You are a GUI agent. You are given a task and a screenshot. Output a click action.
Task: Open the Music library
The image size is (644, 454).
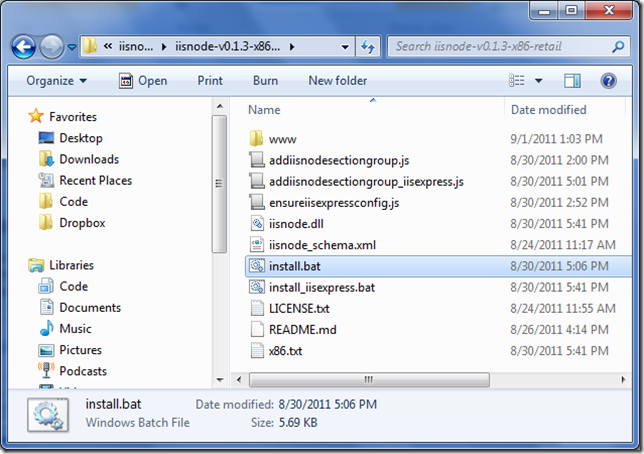(x=75, y=329)
